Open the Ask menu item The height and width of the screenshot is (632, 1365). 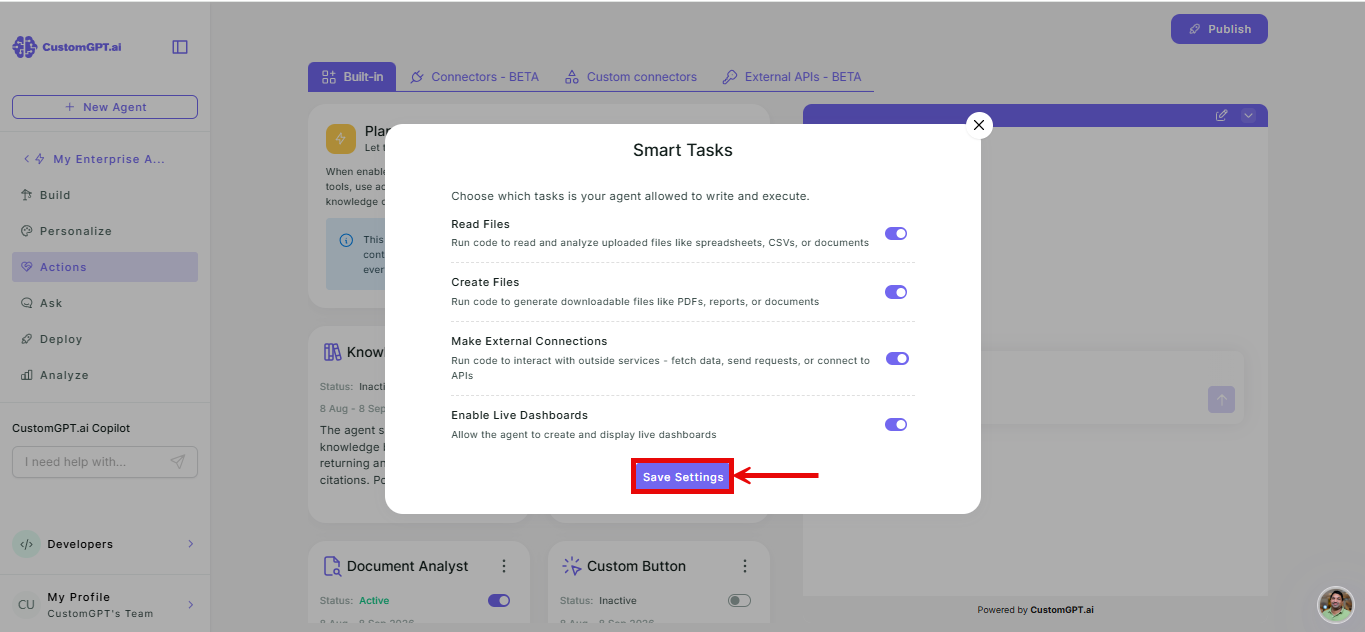[105, 303]
